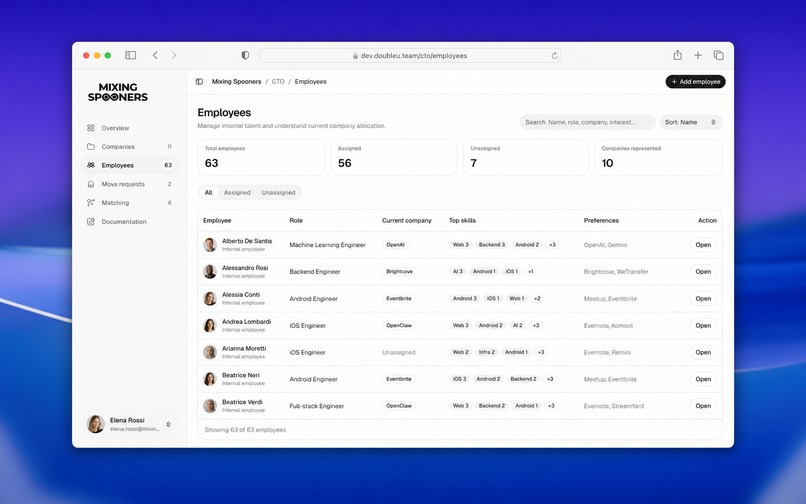Click the Documentation book icon
The image size is (806, 504).
coord(91,222)
